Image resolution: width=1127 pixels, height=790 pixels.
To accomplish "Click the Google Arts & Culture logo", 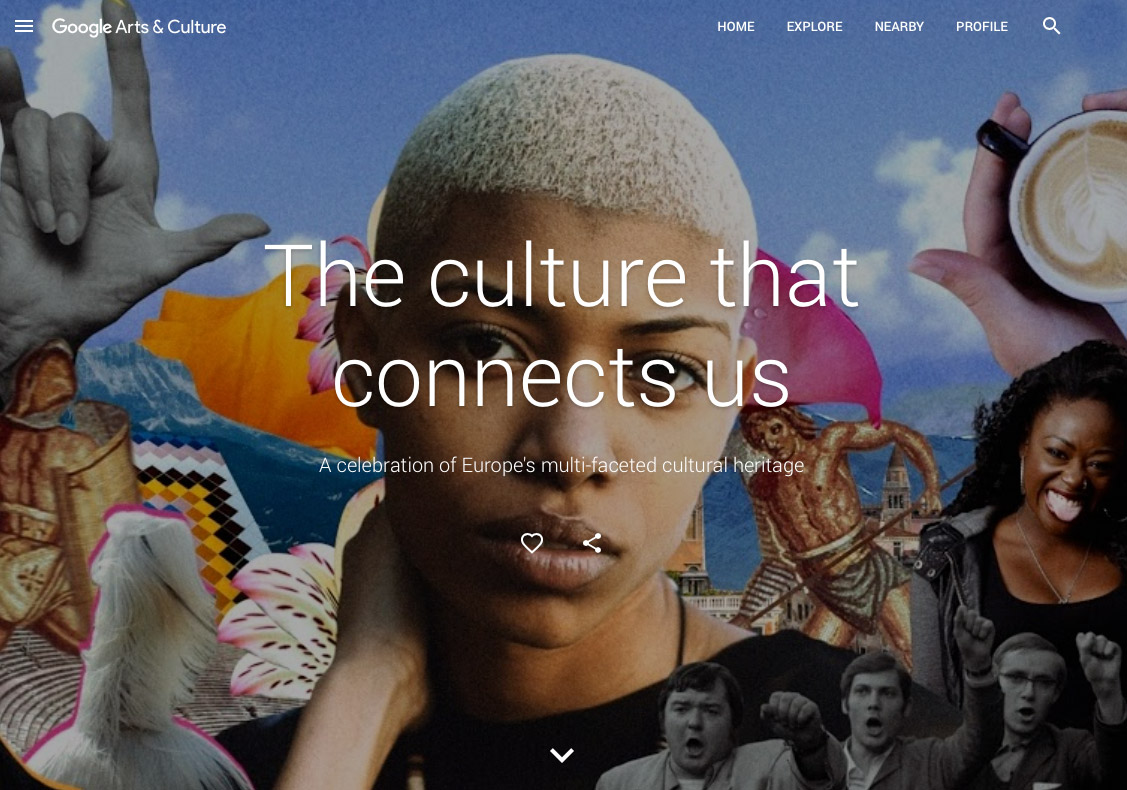I will click(139, 27).
